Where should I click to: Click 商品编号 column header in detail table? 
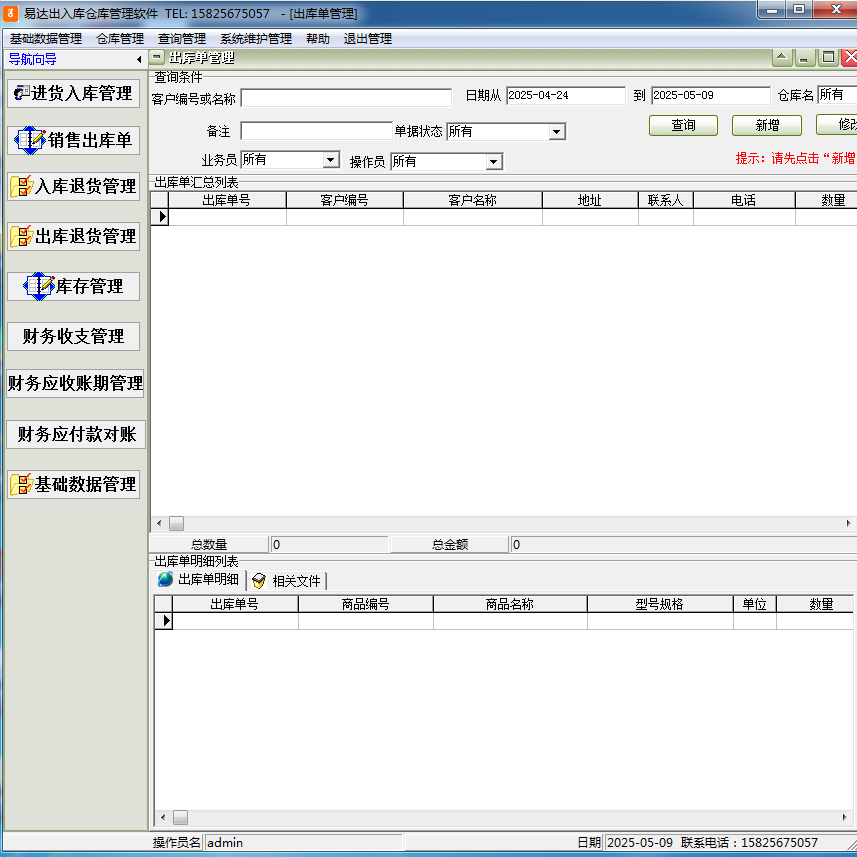(365, 604)
